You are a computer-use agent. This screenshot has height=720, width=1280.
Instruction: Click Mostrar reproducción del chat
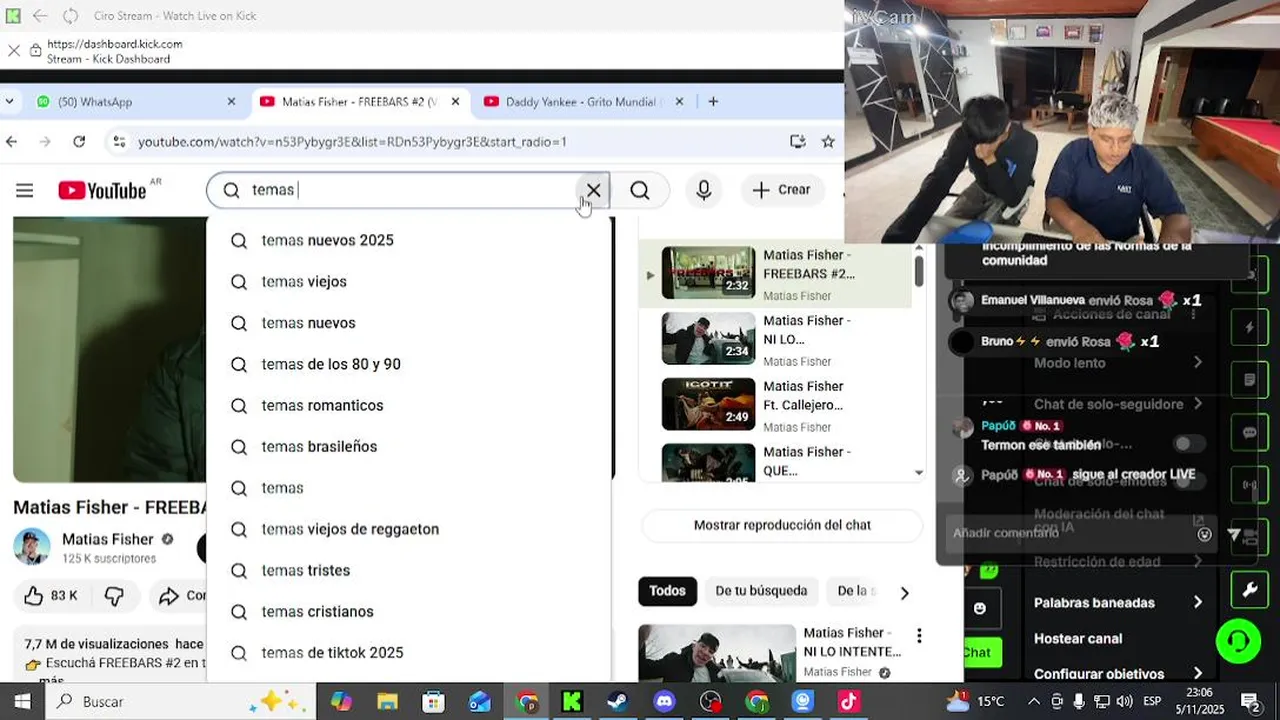[x=782, y=525]
